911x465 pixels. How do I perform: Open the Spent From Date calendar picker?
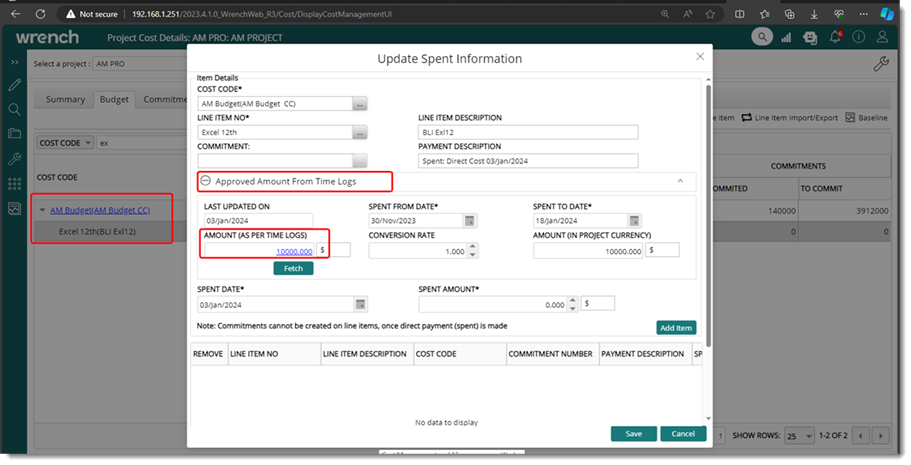(x=469, y=221)
